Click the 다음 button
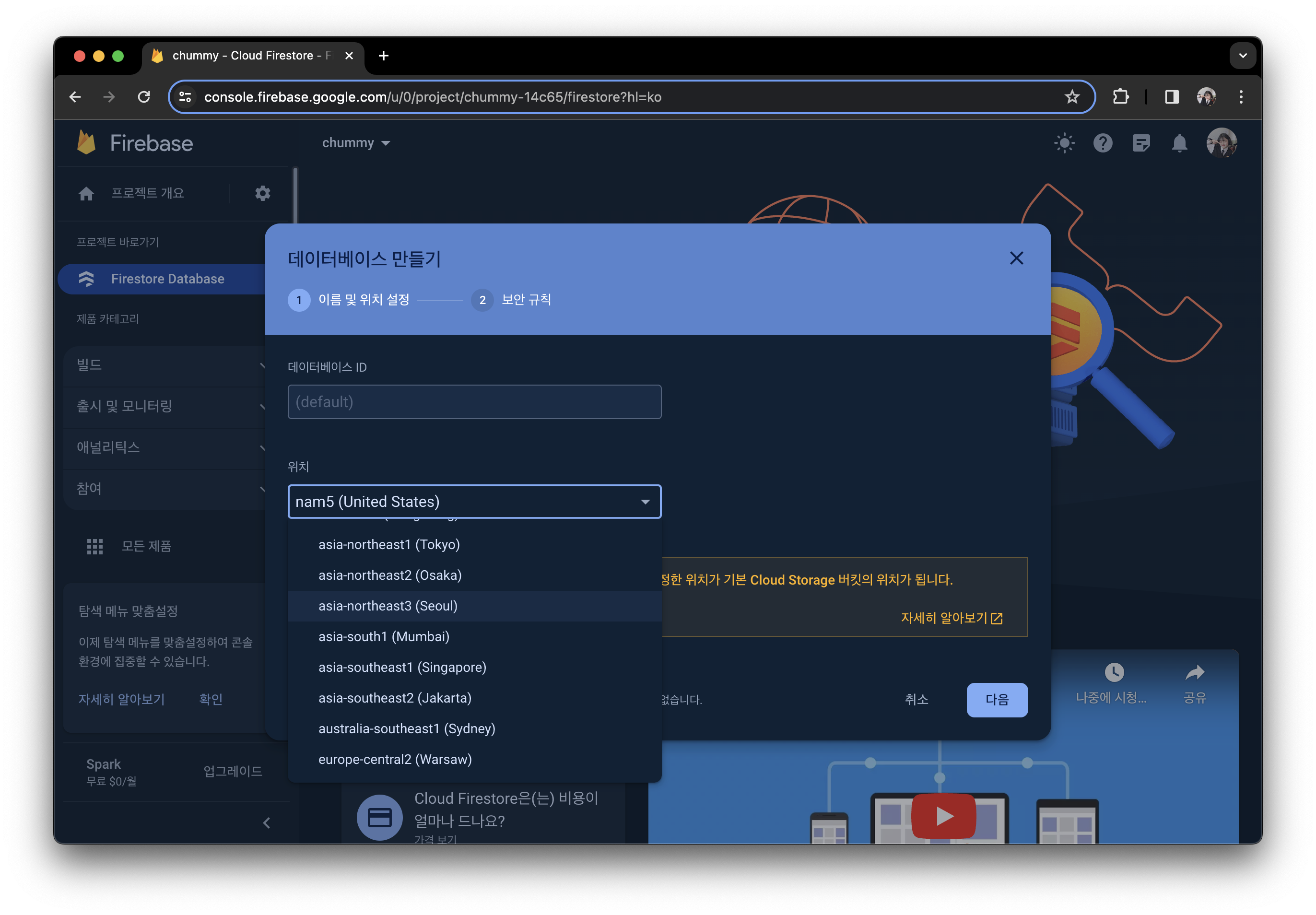 997,700
